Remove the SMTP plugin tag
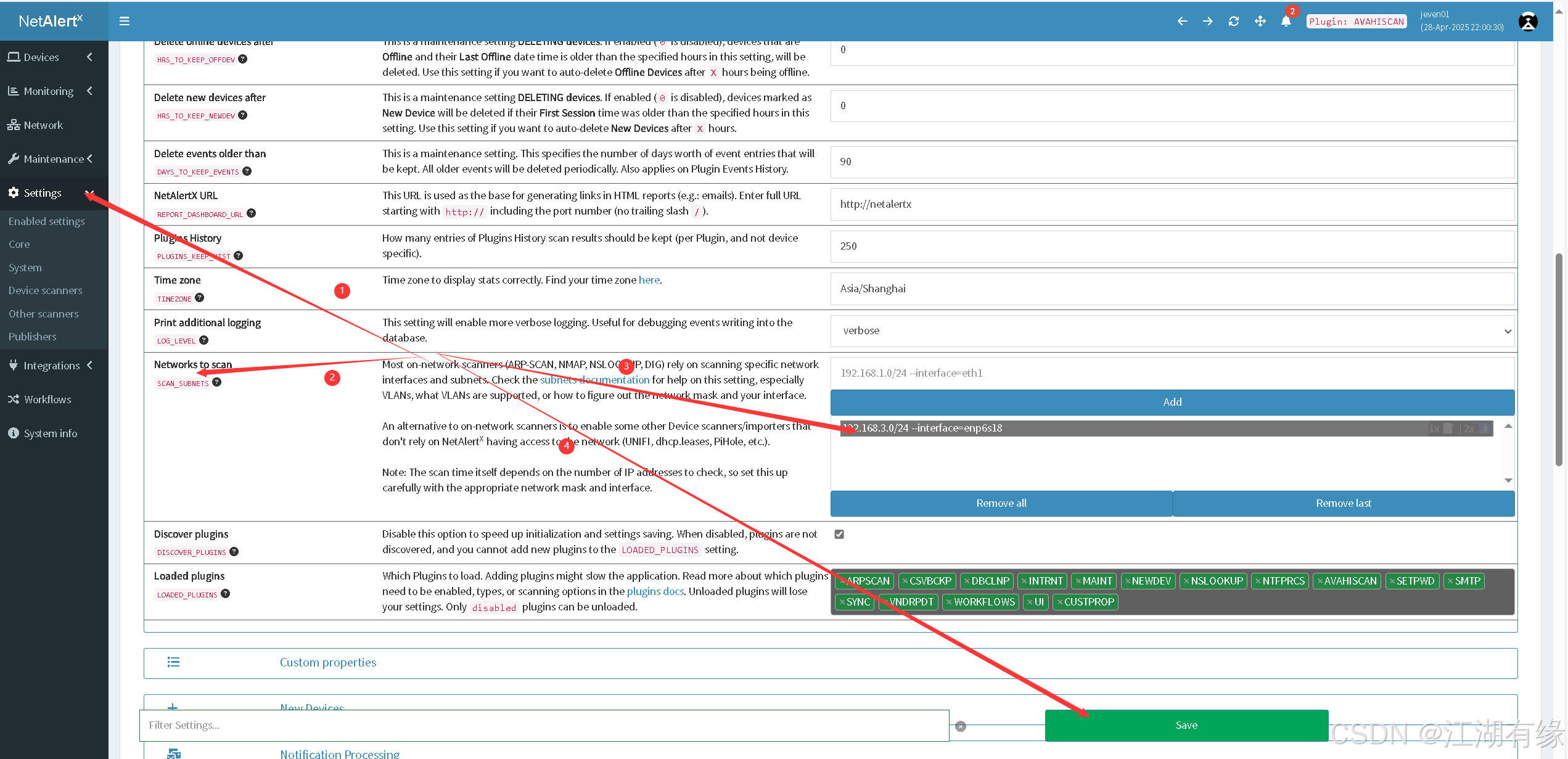Image resolution: width=1568 pixels, height=759 pixels. click(x=1450, y=581)
